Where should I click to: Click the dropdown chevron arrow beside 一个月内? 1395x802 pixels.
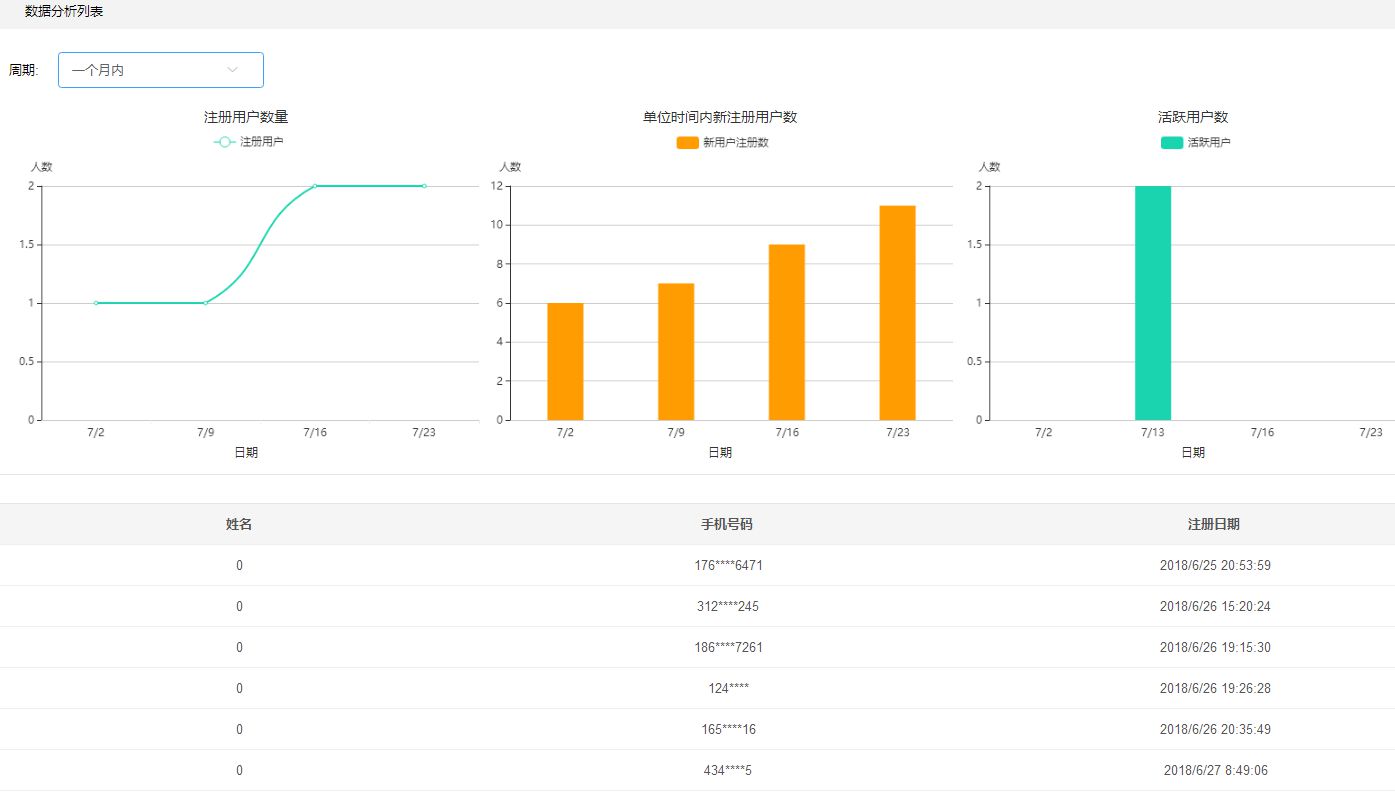pyautogui.click(x=233, y=70)
